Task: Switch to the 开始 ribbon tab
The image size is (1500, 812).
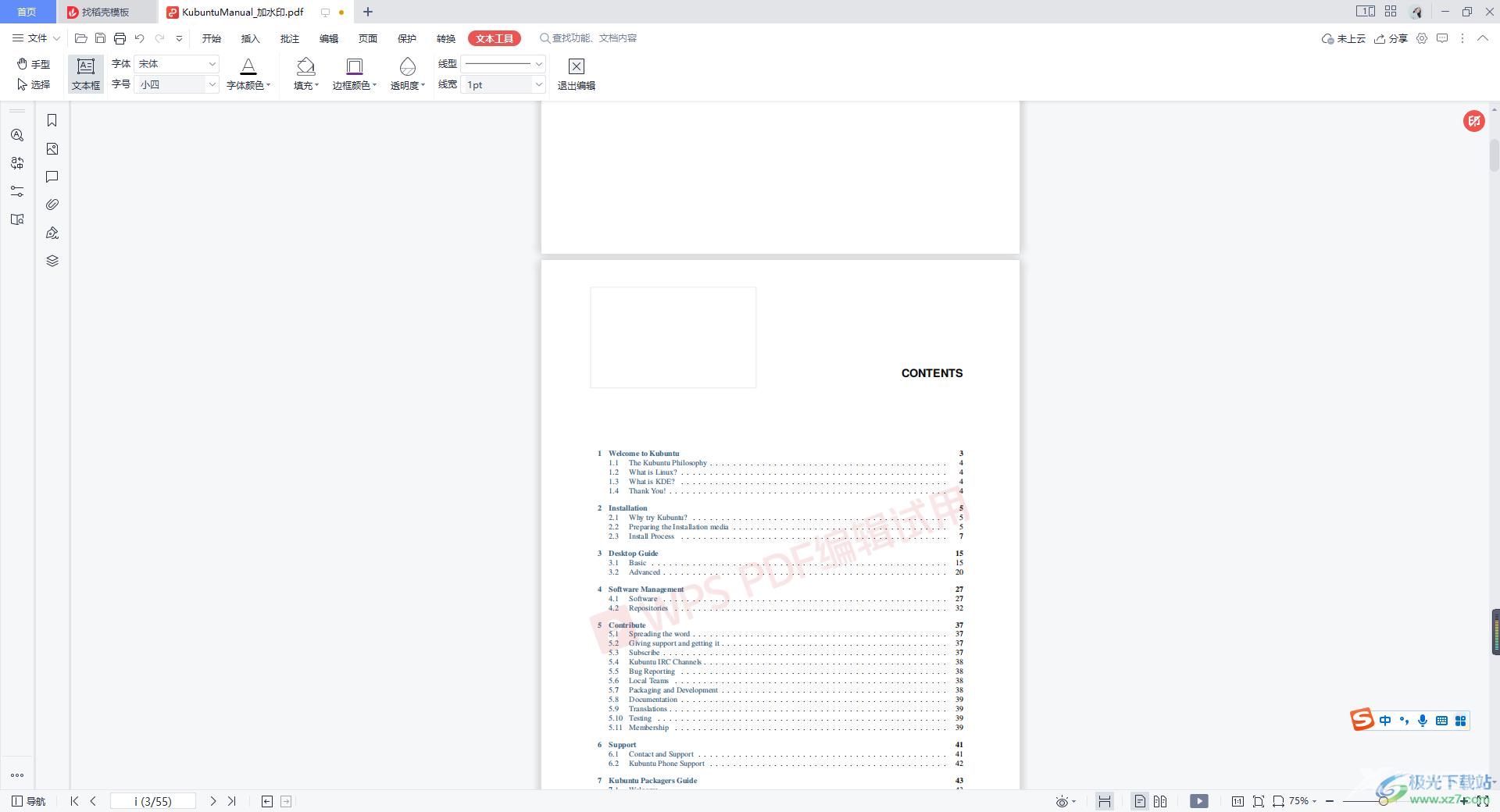Action: [x=212, y=38]
